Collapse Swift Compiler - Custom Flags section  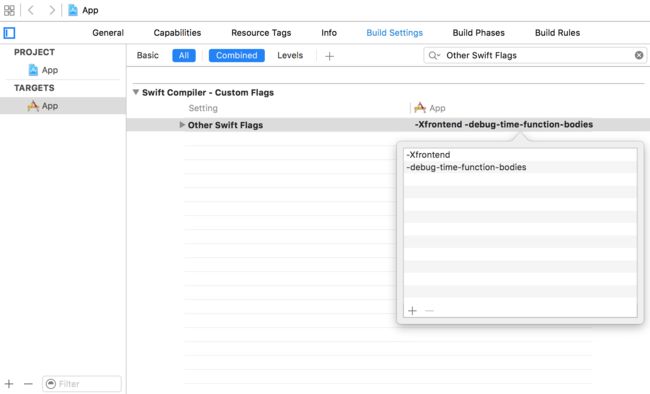point(136,92)
